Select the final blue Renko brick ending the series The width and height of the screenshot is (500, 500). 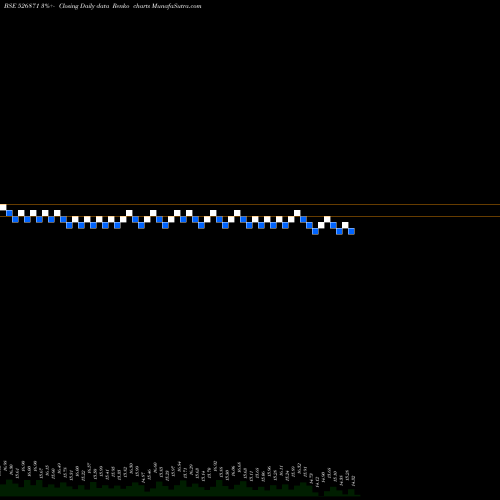[x=351, y=231]
